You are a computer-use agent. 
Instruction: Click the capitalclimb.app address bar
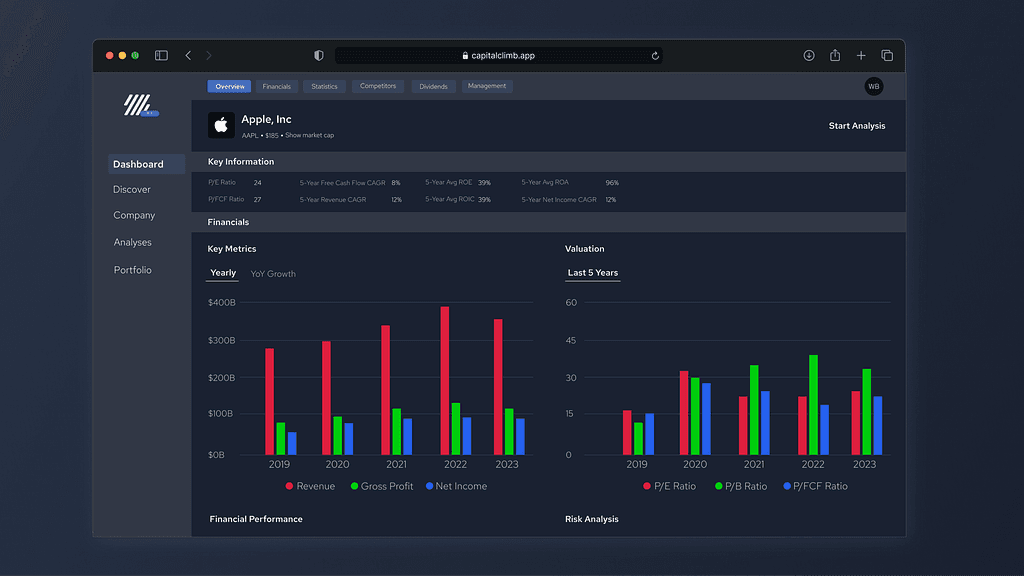(x=498, y=56)
